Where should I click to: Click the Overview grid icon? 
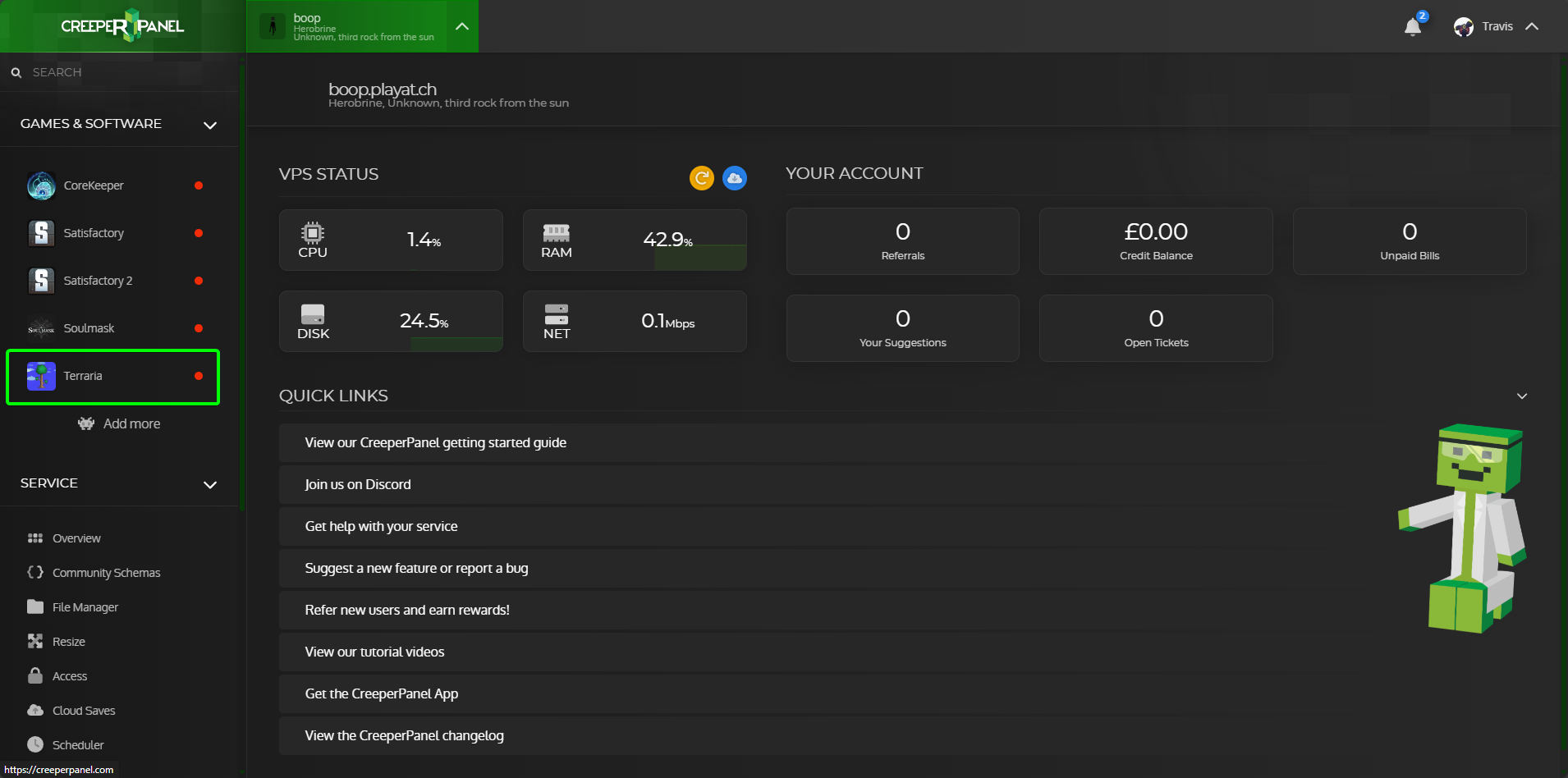tap(35, 538)
